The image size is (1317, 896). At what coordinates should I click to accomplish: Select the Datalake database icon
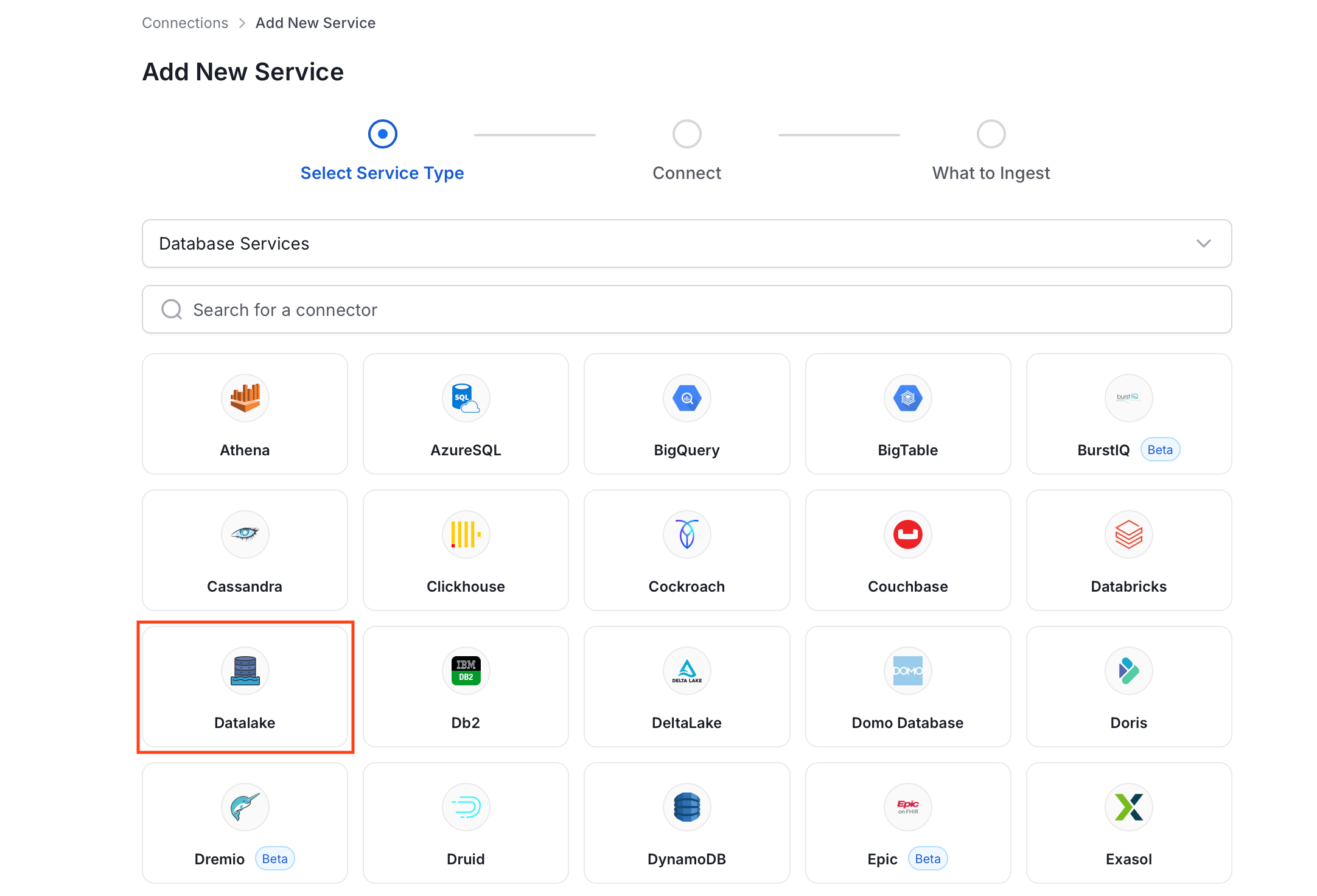pos(245,671)
